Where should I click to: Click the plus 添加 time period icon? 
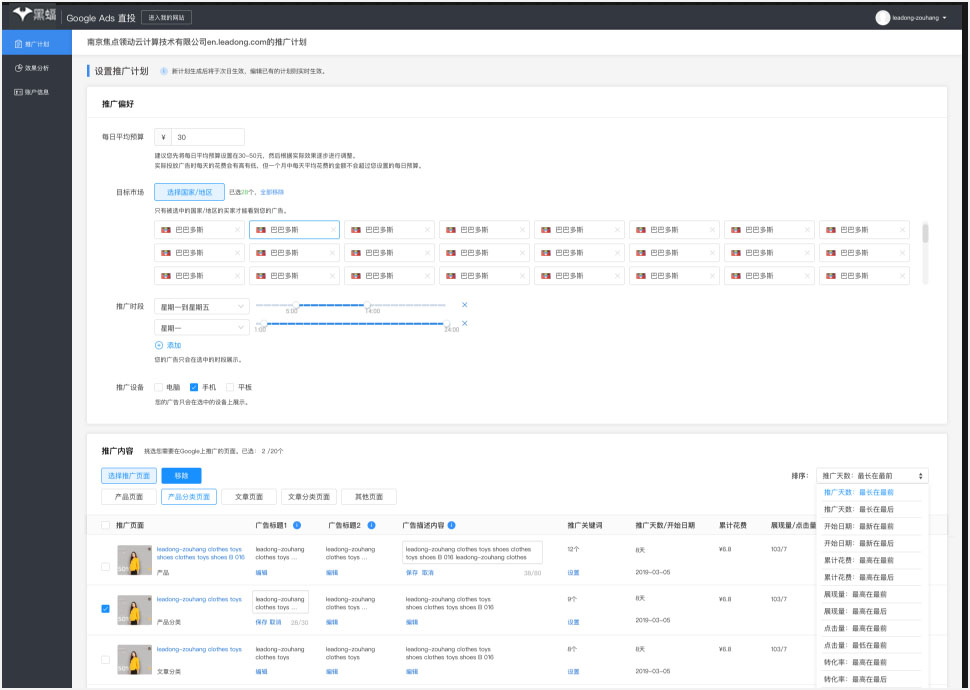coord(159,345)
